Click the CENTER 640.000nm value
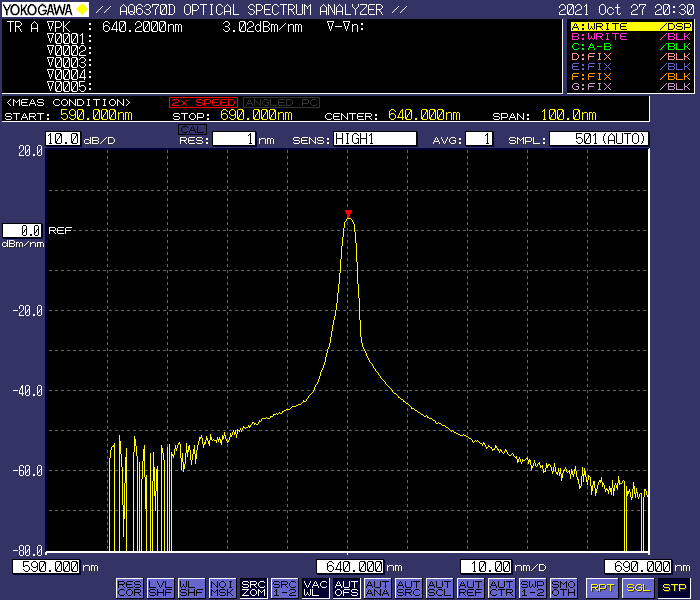 click(x=424, y=115)
